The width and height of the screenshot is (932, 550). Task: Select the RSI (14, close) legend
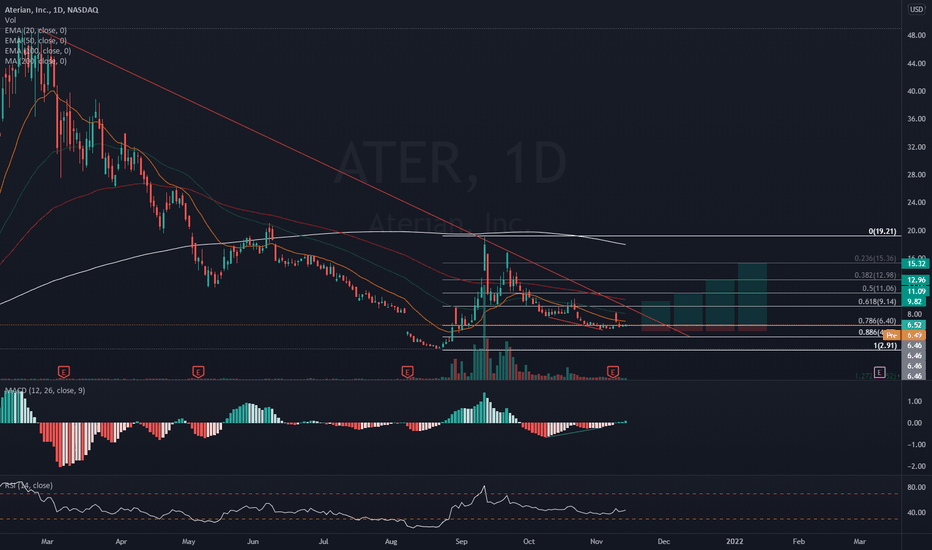(x=29, y=485)
